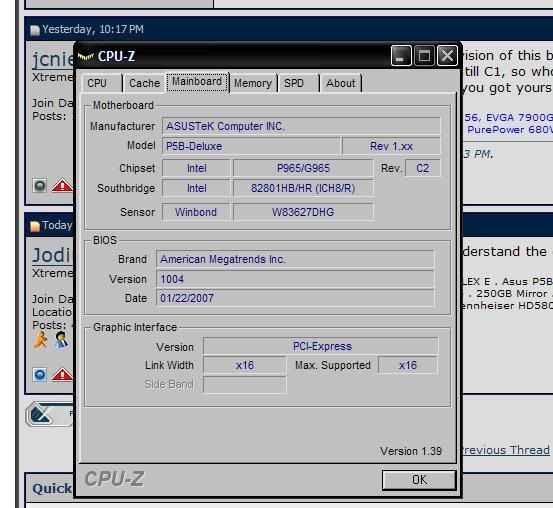The height and width of the screenshot is (508, 553).
Task: Click the chipset revision C2 field
Action: 423,168
